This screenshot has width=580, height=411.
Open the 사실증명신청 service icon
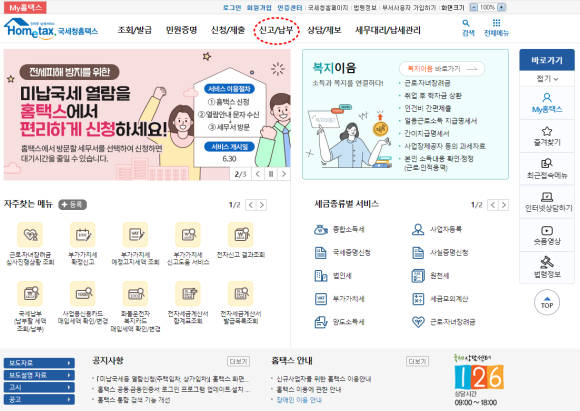[418, 253]
